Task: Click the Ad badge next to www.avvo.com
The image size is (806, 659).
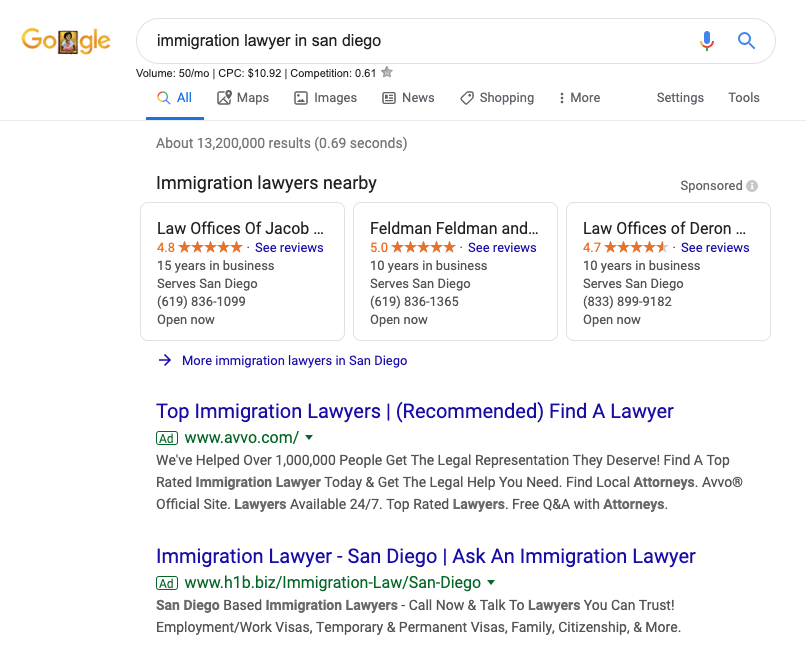Action: point(167,438)
